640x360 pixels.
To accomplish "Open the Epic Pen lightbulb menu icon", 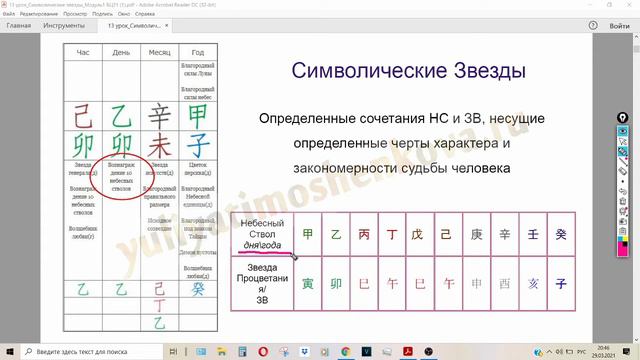I will (x=623, y=118).
